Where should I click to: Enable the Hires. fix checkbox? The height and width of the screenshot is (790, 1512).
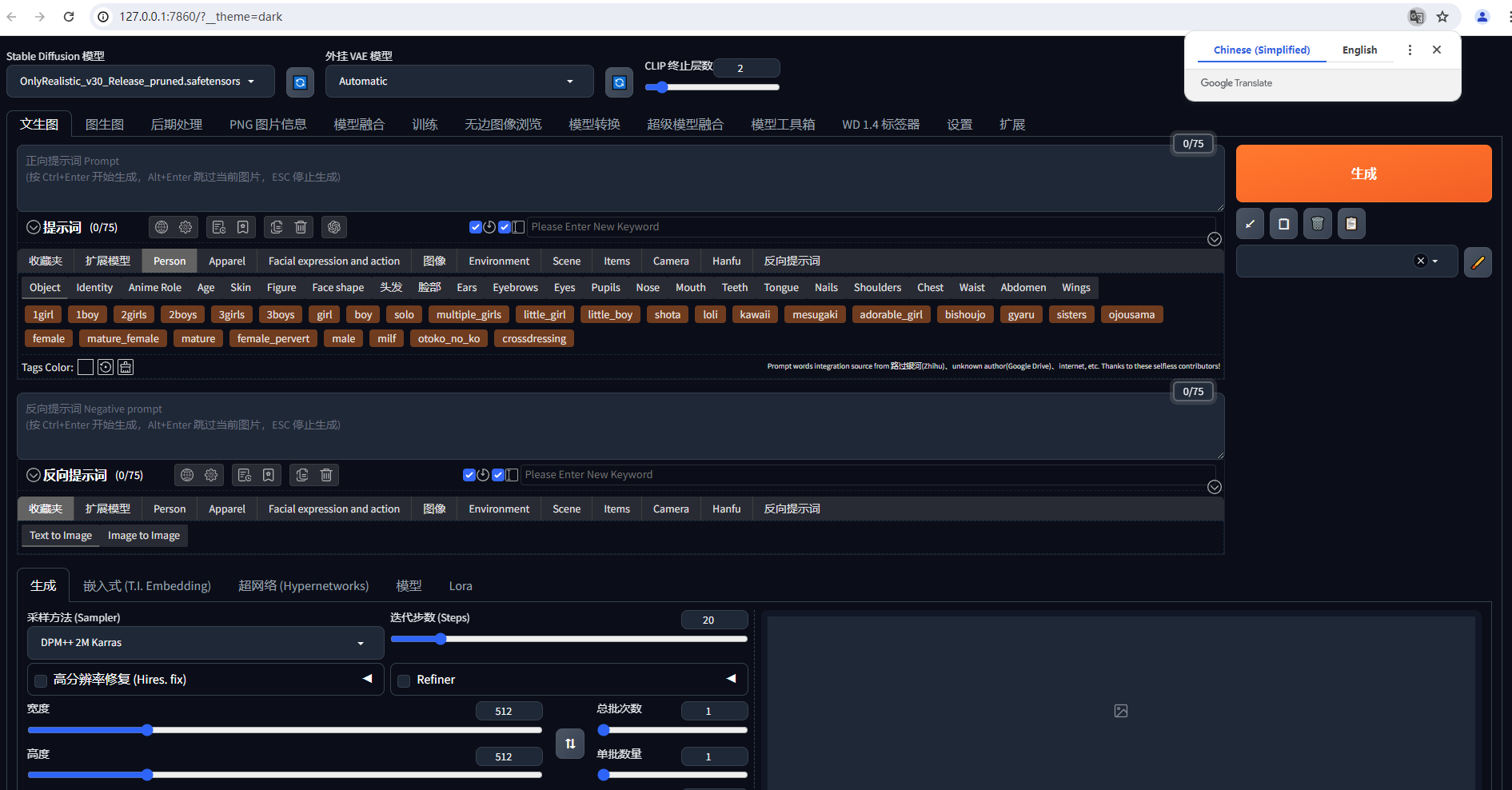[41, 680]
